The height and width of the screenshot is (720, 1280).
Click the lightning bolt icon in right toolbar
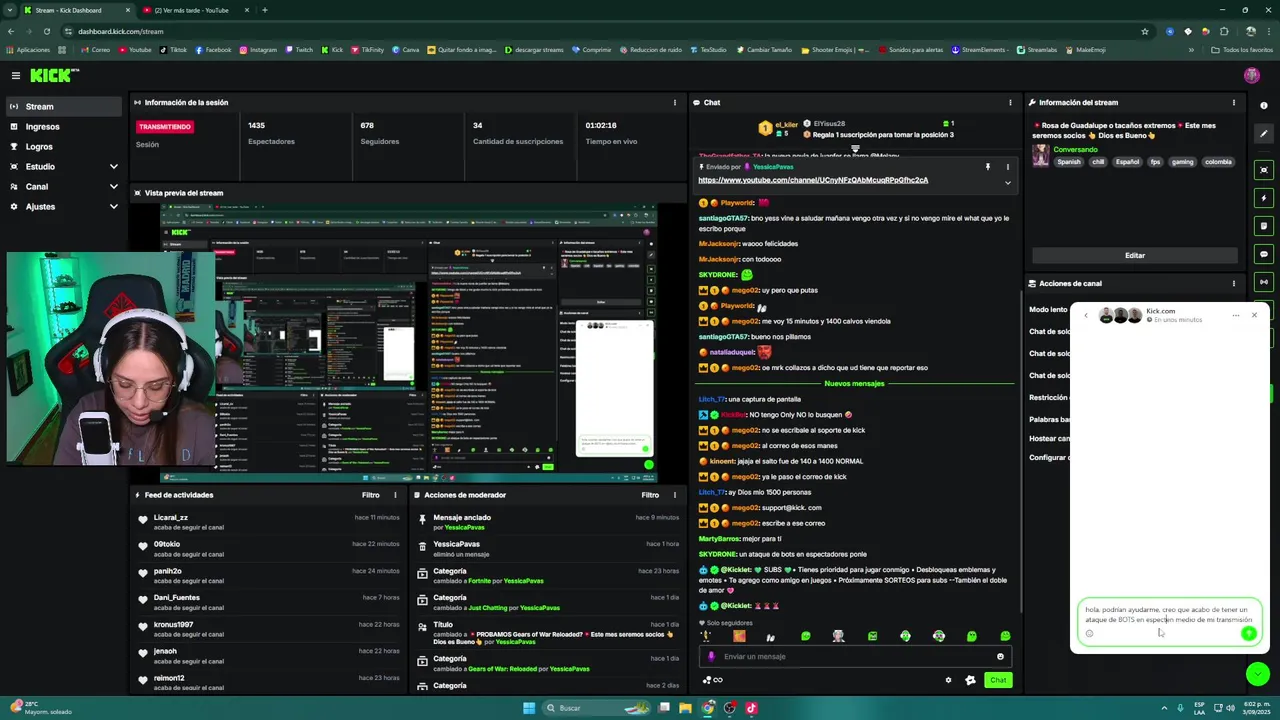coord(1264,198)
